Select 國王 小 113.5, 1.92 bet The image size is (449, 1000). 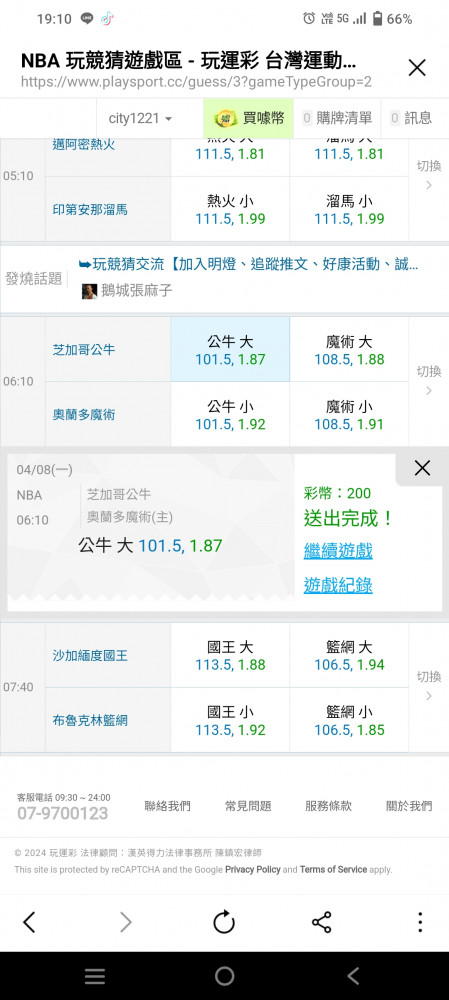(230, 721)
